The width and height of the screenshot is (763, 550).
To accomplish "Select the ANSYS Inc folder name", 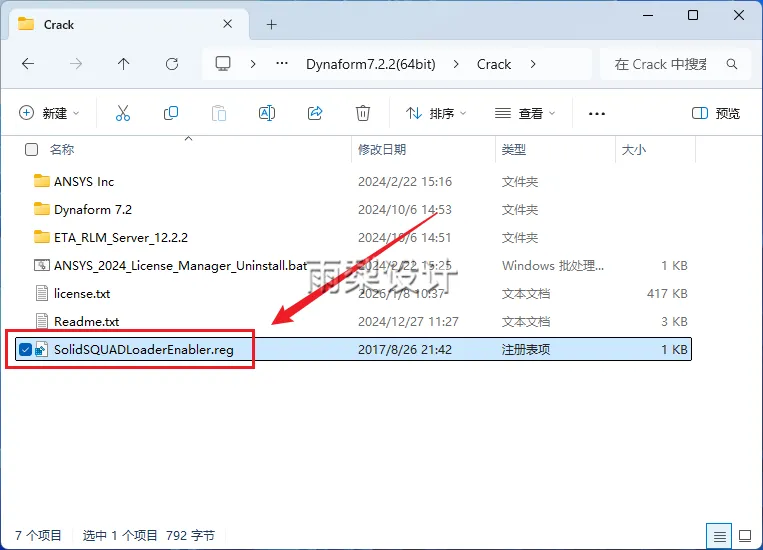I will 84,182.
